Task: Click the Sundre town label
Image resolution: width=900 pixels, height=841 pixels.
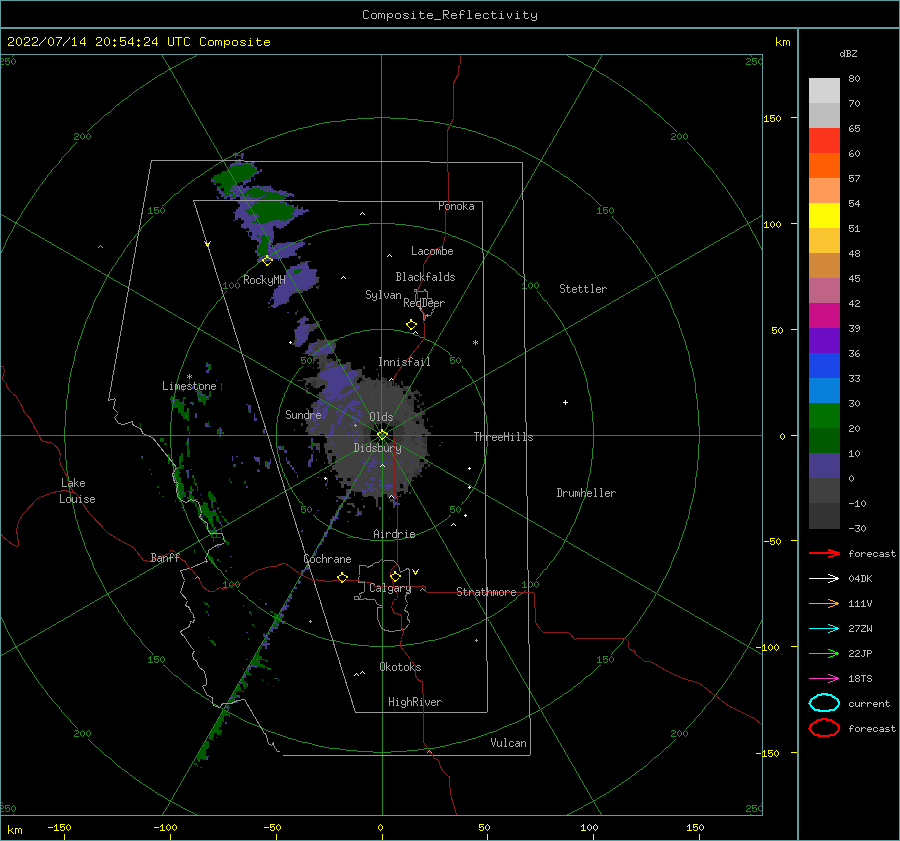Action: pos(303,414)
